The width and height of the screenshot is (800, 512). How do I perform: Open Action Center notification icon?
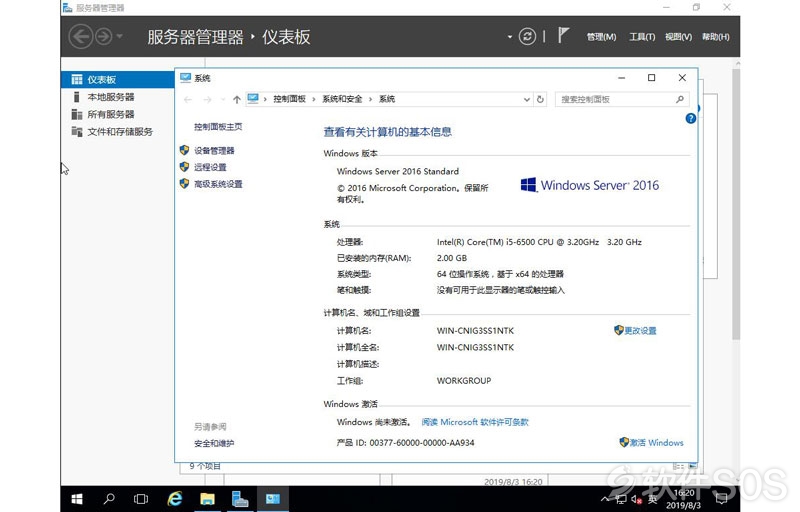click(x=721, y=499)
